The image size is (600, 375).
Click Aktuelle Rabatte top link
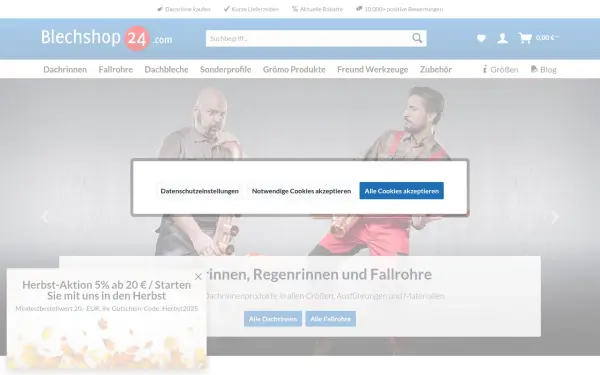tap(318, 9)
